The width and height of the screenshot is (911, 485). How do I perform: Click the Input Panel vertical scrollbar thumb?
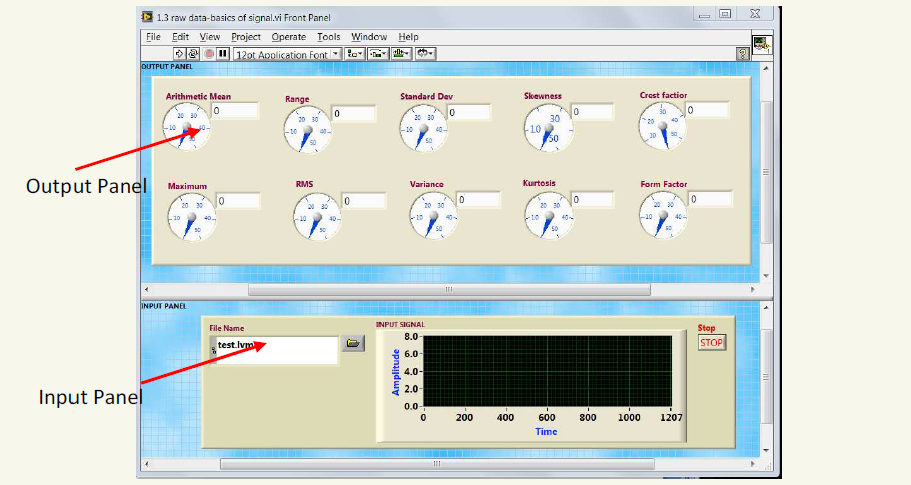(x=766, y=377)
